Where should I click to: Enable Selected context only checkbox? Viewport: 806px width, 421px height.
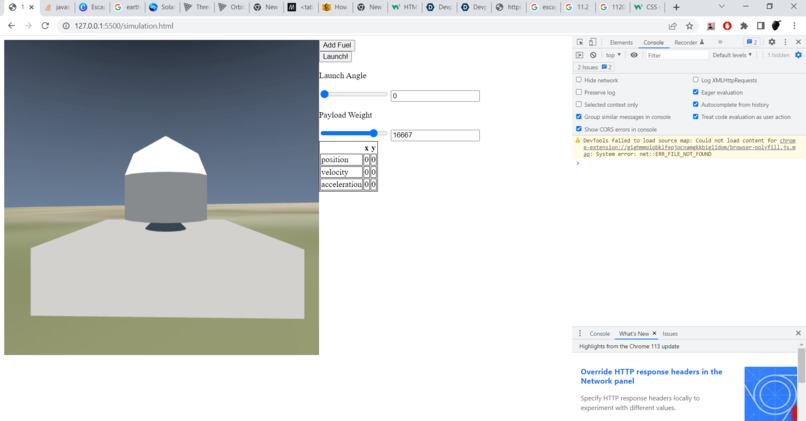coord(579,104)
